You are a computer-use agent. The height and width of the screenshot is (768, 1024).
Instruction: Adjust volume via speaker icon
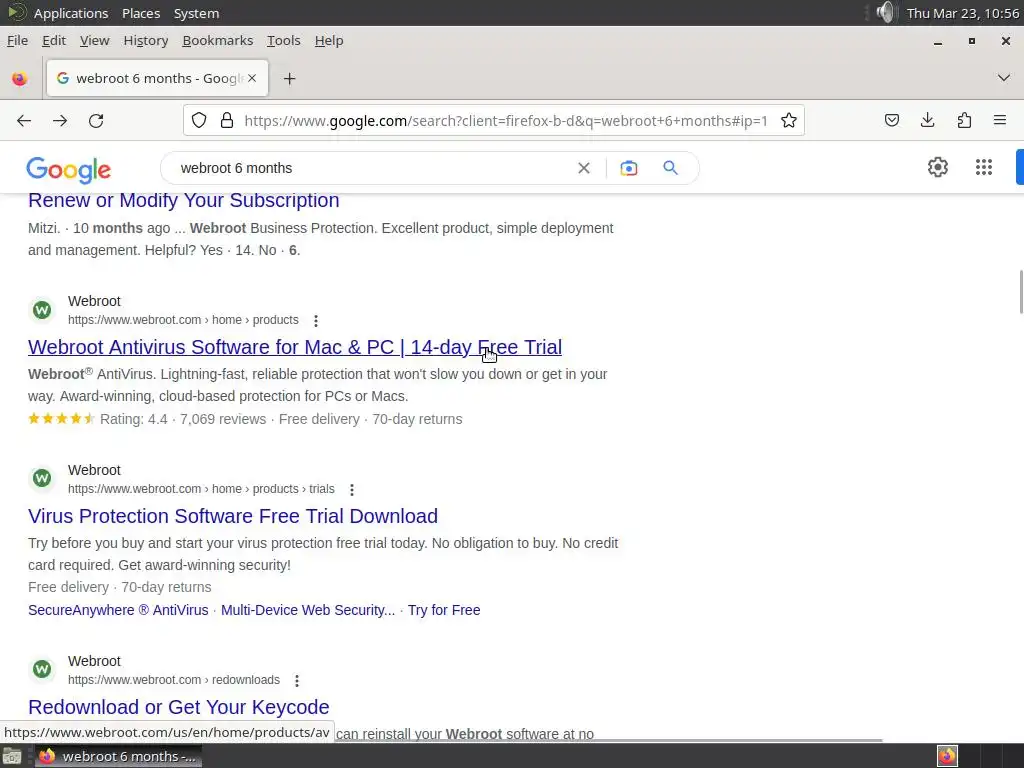coord(885,12)
